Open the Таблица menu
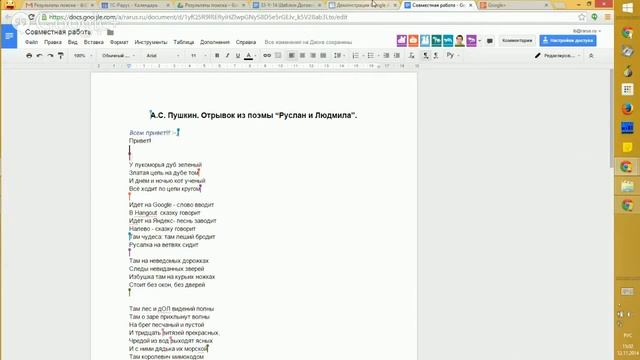Image resolution: width=640 pixels, height=360 pixels. click(x=184, y=42)
